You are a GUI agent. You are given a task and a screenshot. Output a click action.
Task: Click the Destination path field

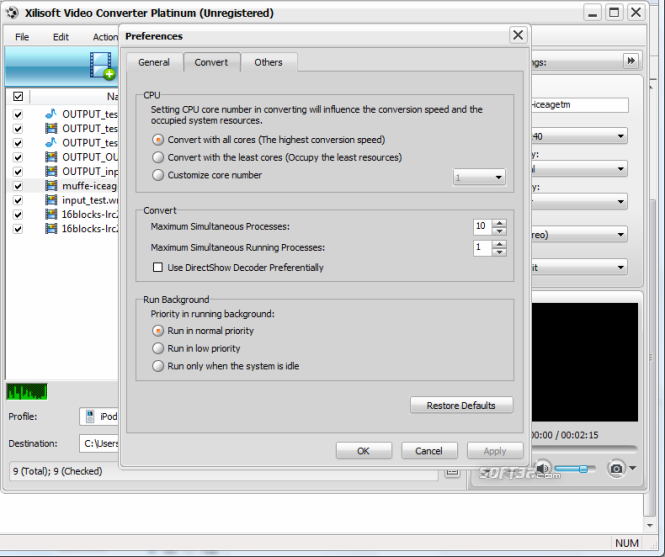pyautogui.click(x=99, y=444)
